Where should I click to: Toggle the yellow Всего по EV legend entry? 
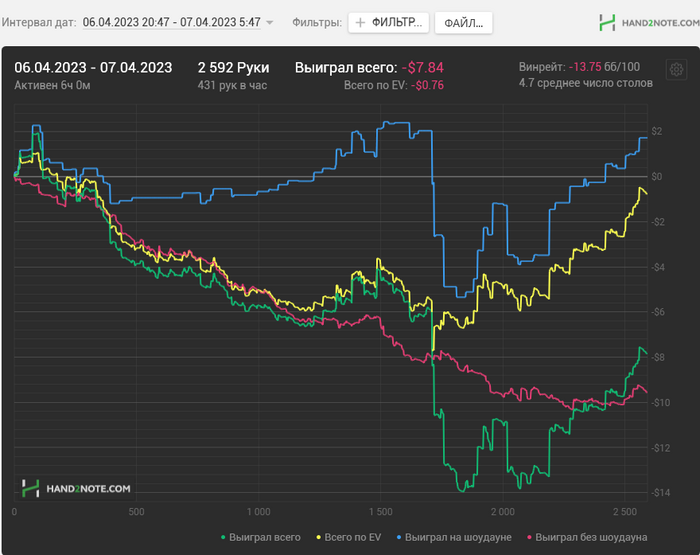pos(349,537)
